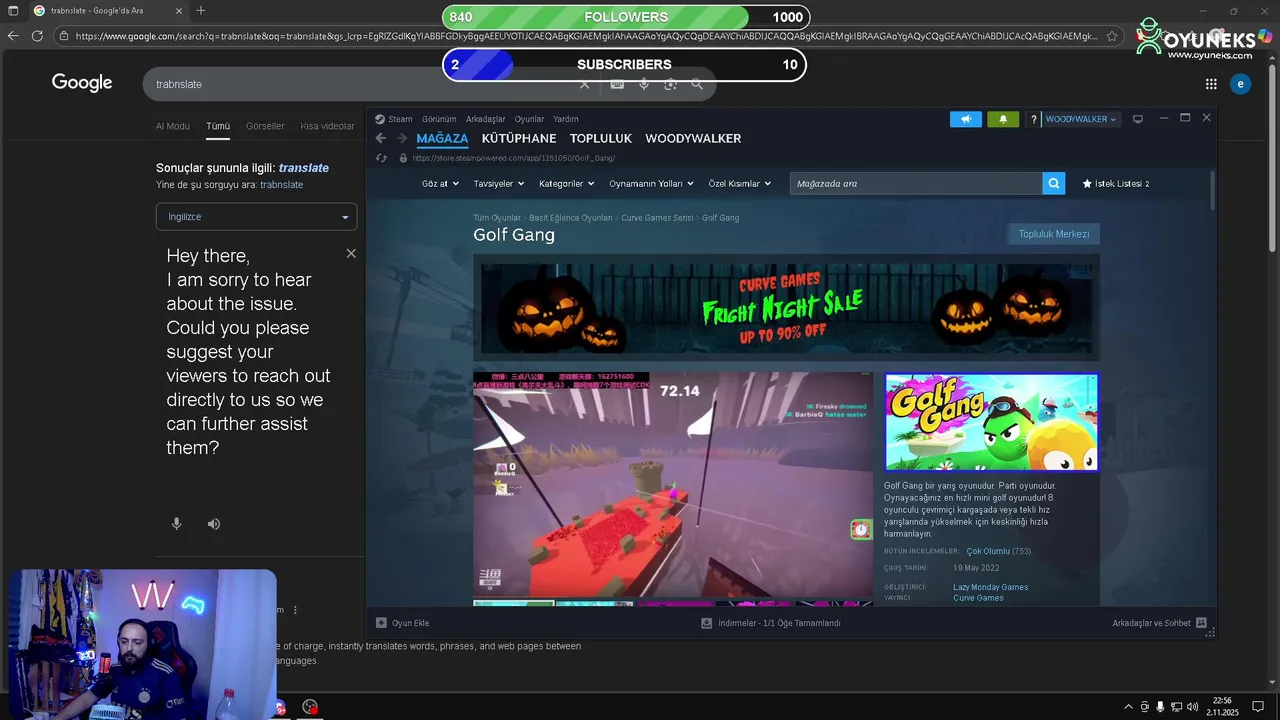Click Curve Games Serisi breadcrumb
The width and height of the screenshot is (1280, 720).
coord(657,218)
